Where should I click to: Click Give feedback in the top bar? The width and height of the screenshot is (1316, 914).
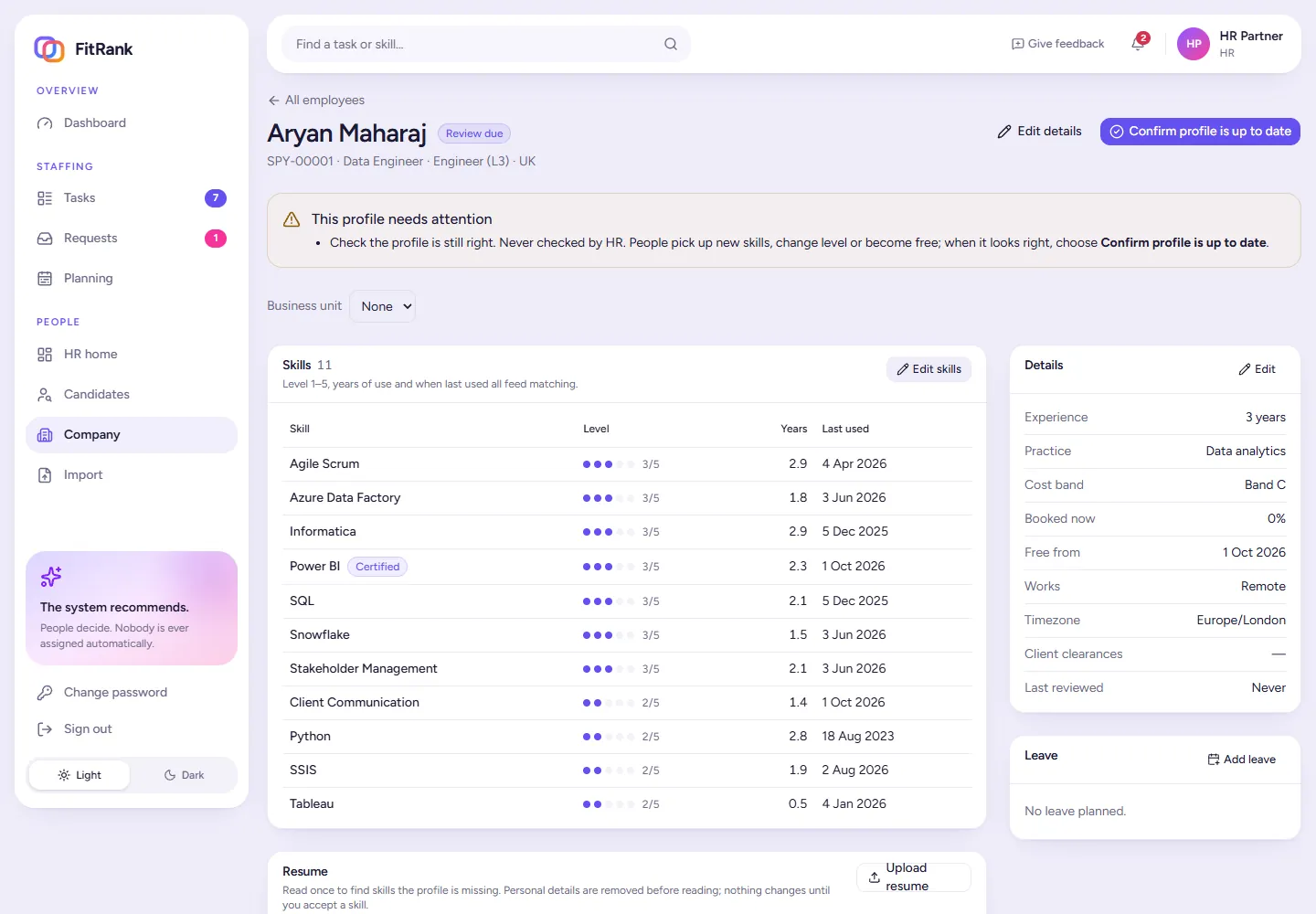[1057, 44]
